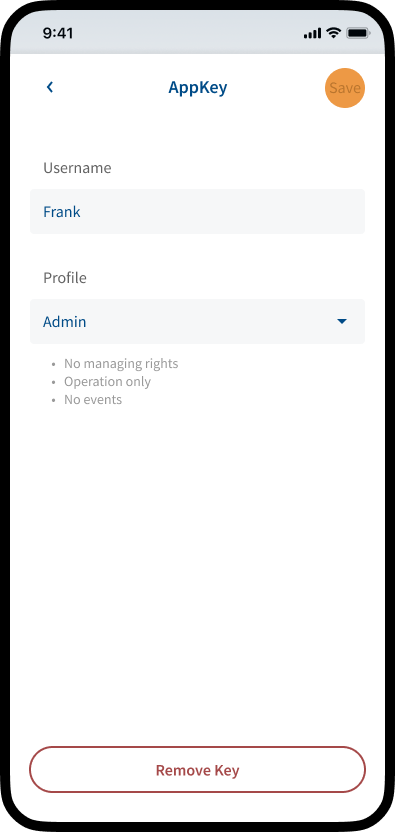Select the 'No managing rights' bullet text
Image resolution: width=395 pixels, height=832 pixels.
(121, 364)
